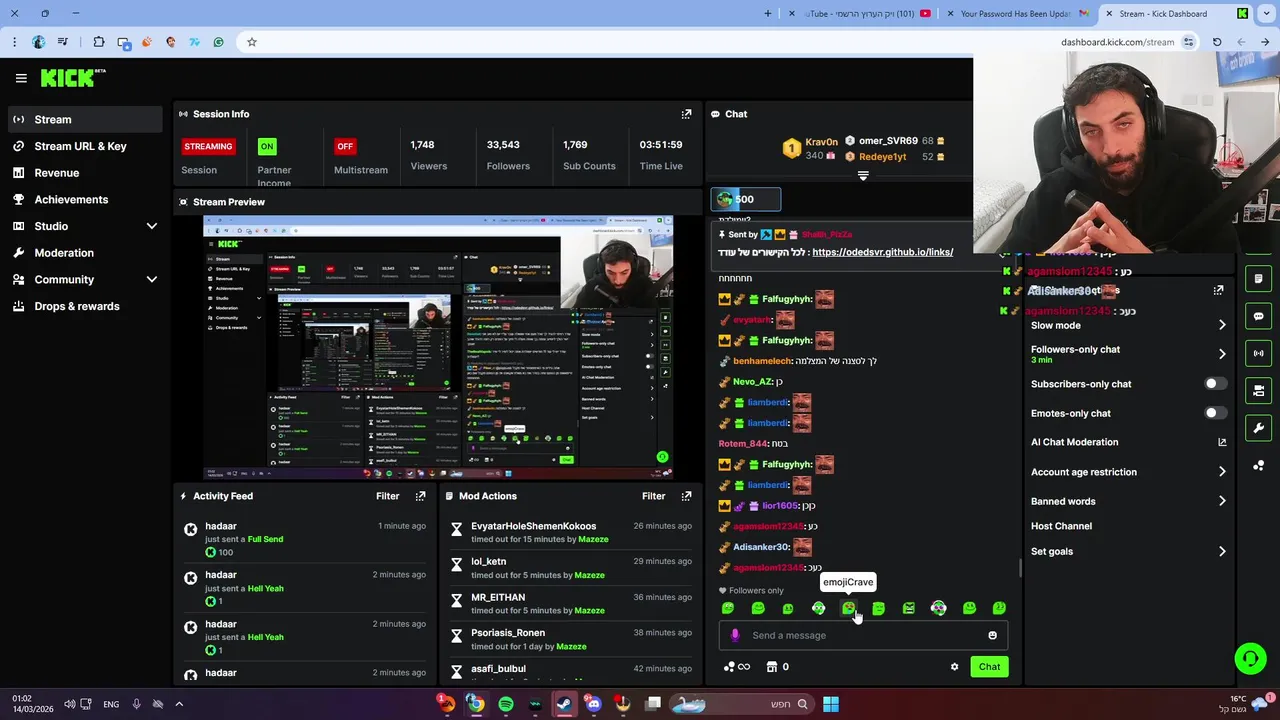The width and height of the screenshot is (1280, 720).
Task: Click the AI Chat Moderation external link icon
Action: click(x=1222, y=442)
